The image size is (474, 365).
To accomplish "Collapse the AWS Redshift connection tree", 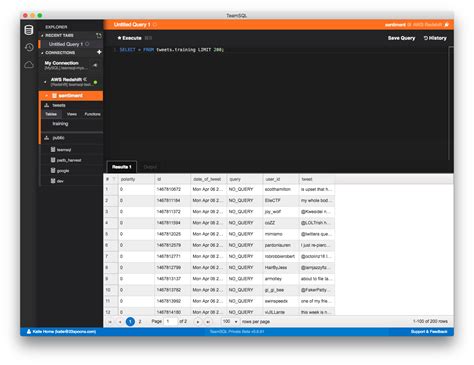I will point(45,82).
